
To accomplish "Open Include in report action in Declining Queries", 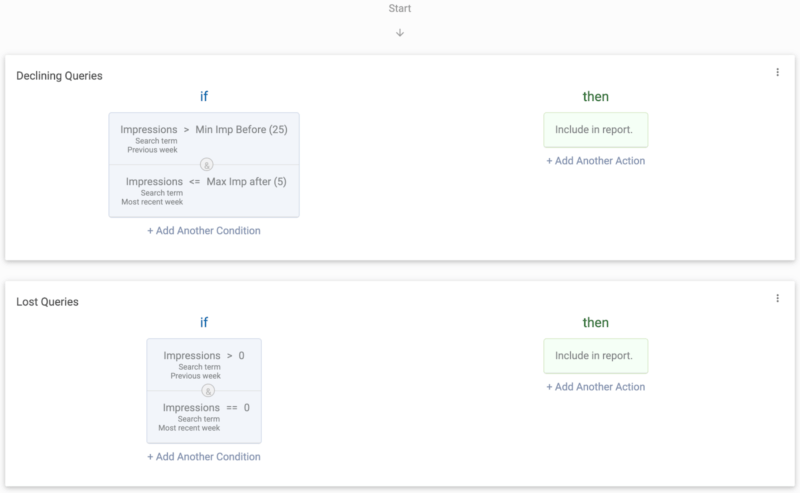I will (x=595, y=130).
